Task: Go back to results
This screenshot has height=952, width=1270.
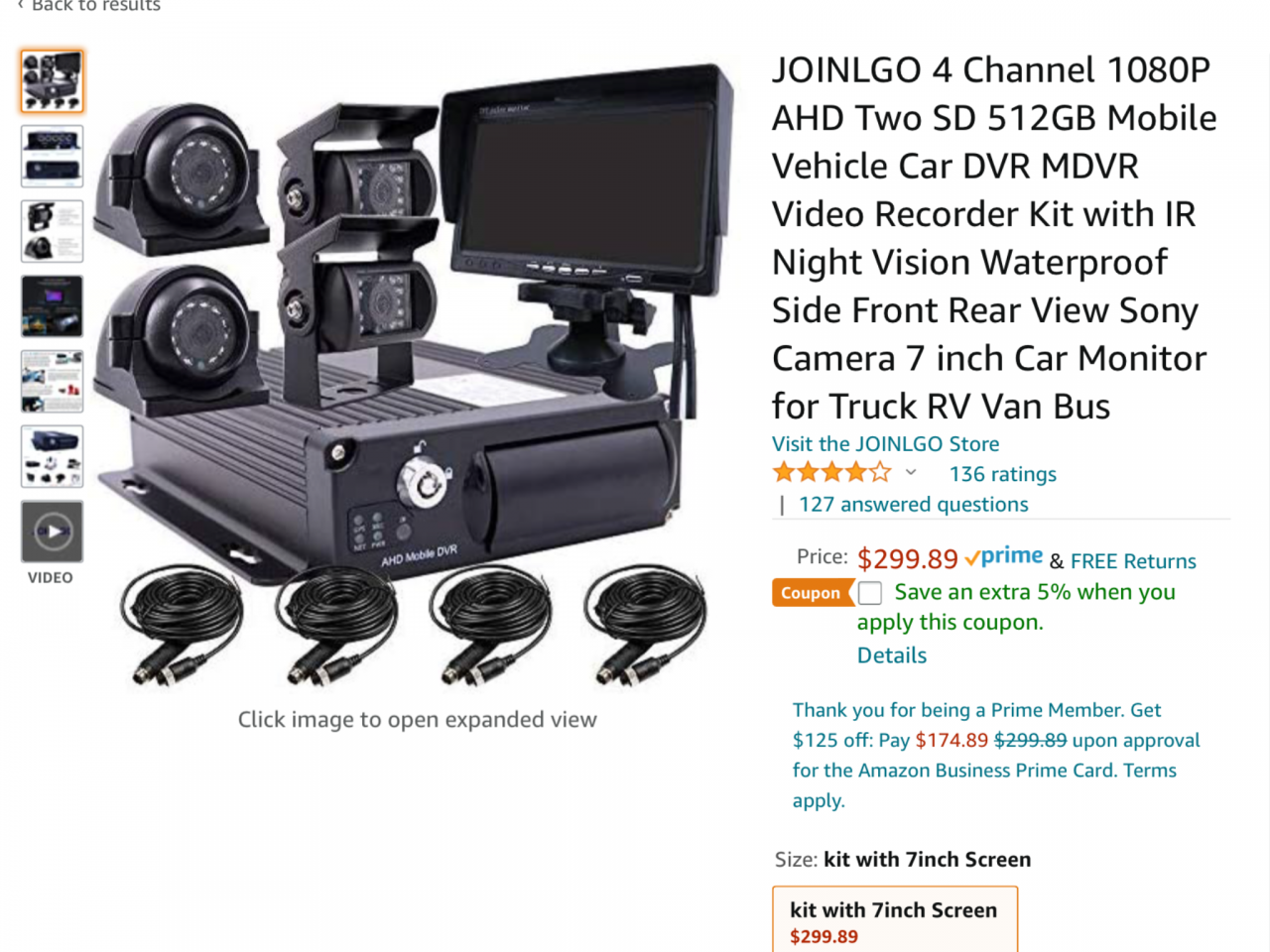Action: click(x=89, y=5)
